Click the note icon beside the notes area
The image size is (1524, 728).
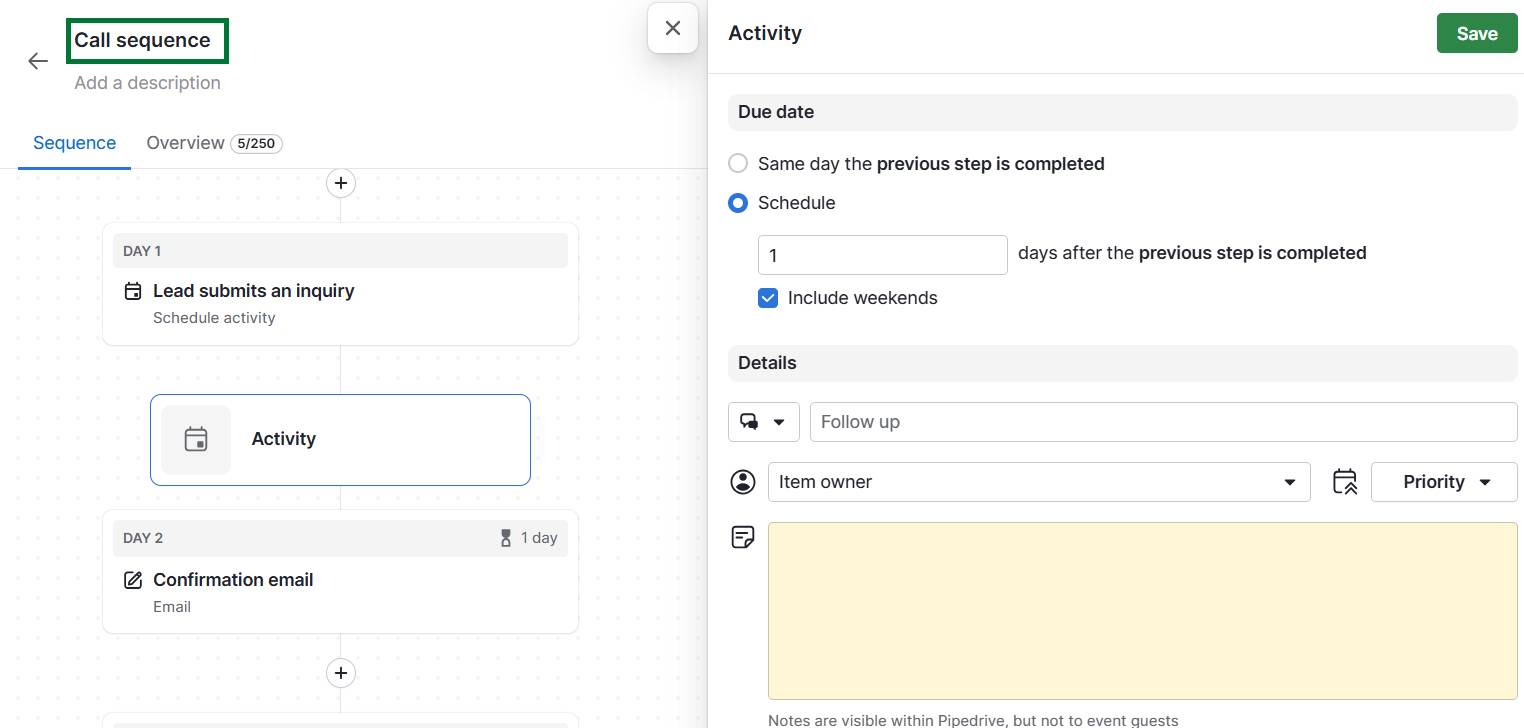point(743,537)
